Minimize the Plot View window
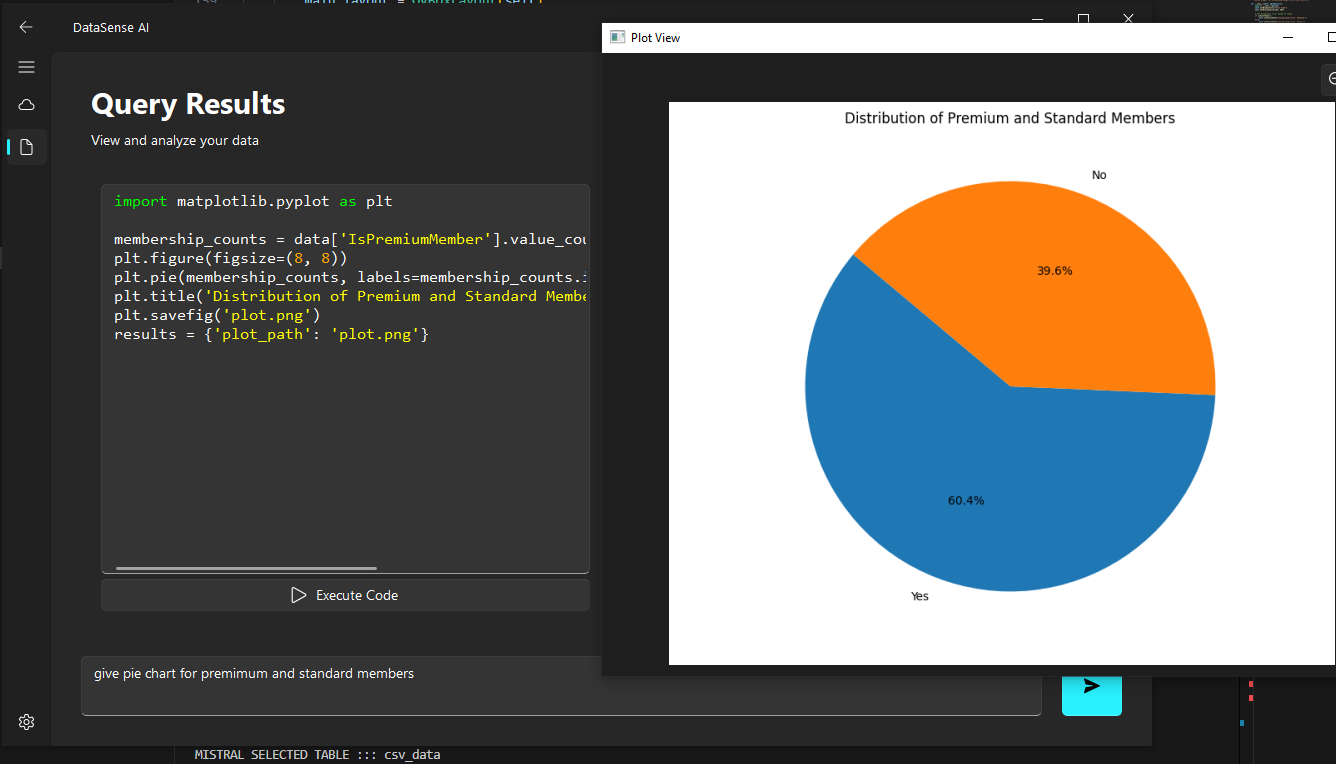The width and height of the screenshot is (1336, 764). click(x=1288, y=38)
